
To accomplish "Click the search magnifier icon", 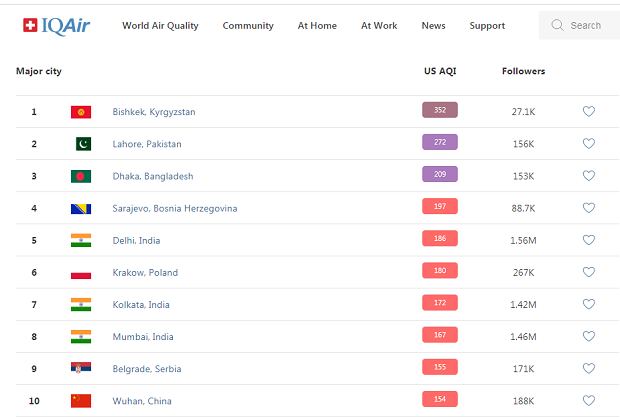I will coord(557,25).
